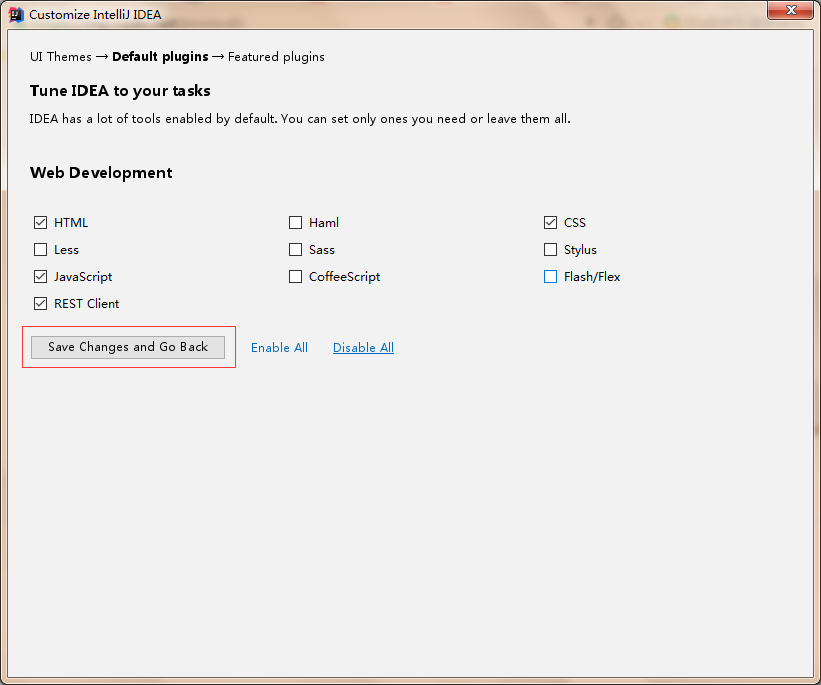Uncheck the JavaScript checkbox
Image resolution: width=821 pixels, height=685 pixels.
(40, 277)
